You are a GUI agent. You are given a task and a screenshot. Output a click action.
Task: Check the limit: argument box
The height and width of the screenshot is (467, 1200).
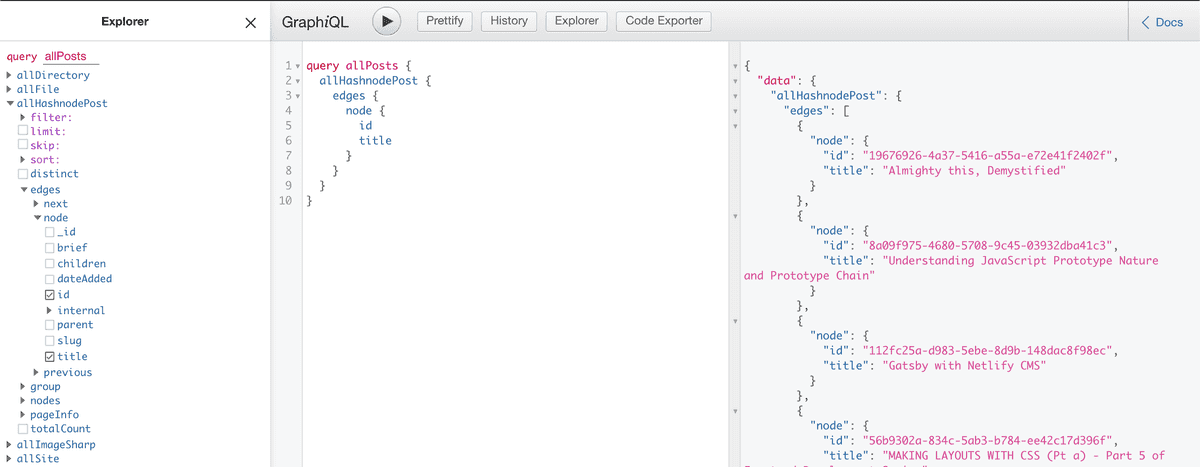tap(23, 131)
